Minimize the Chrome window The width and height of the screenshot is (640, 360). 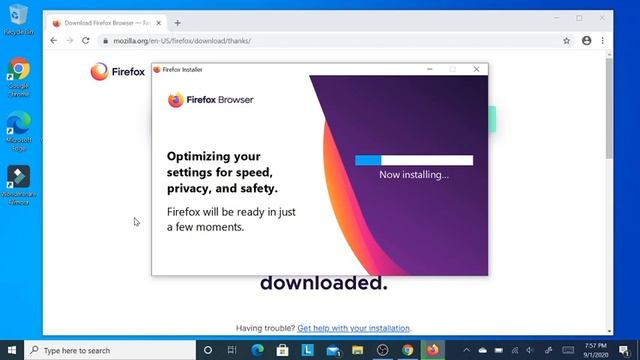tap(556, 18)
